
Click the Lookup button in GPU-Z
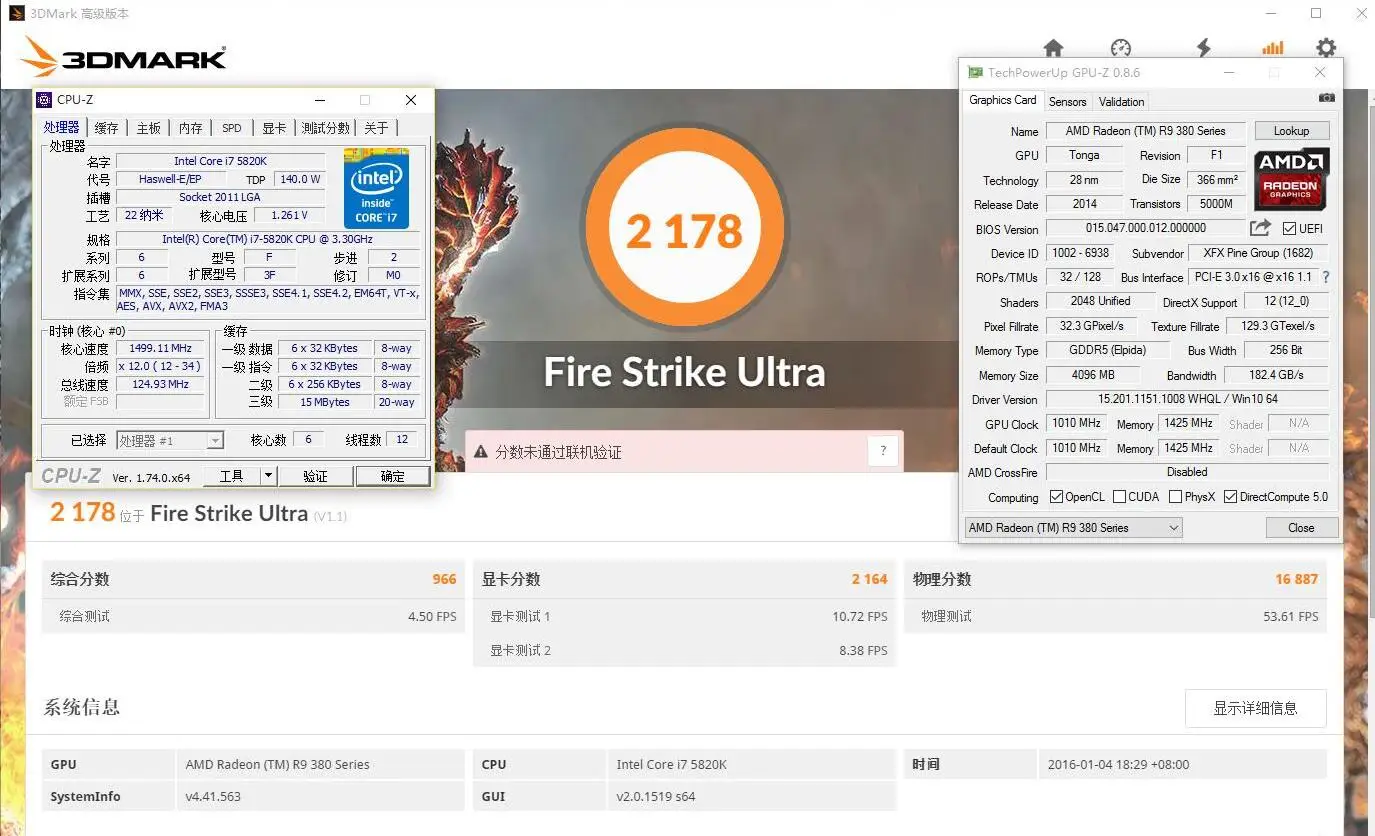pos(1291,131)
